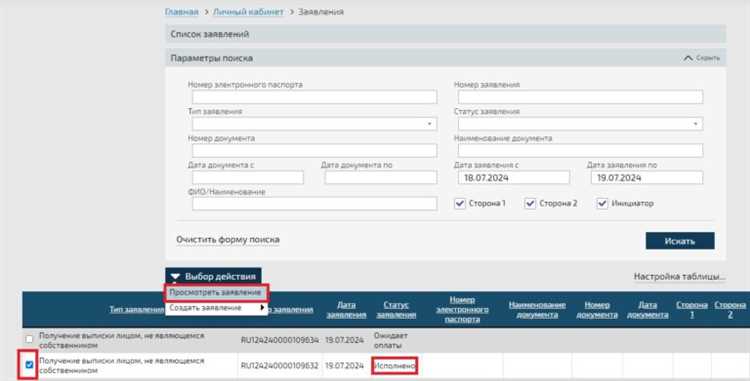Expand the Создать заявление submenu

coord(216,308)
